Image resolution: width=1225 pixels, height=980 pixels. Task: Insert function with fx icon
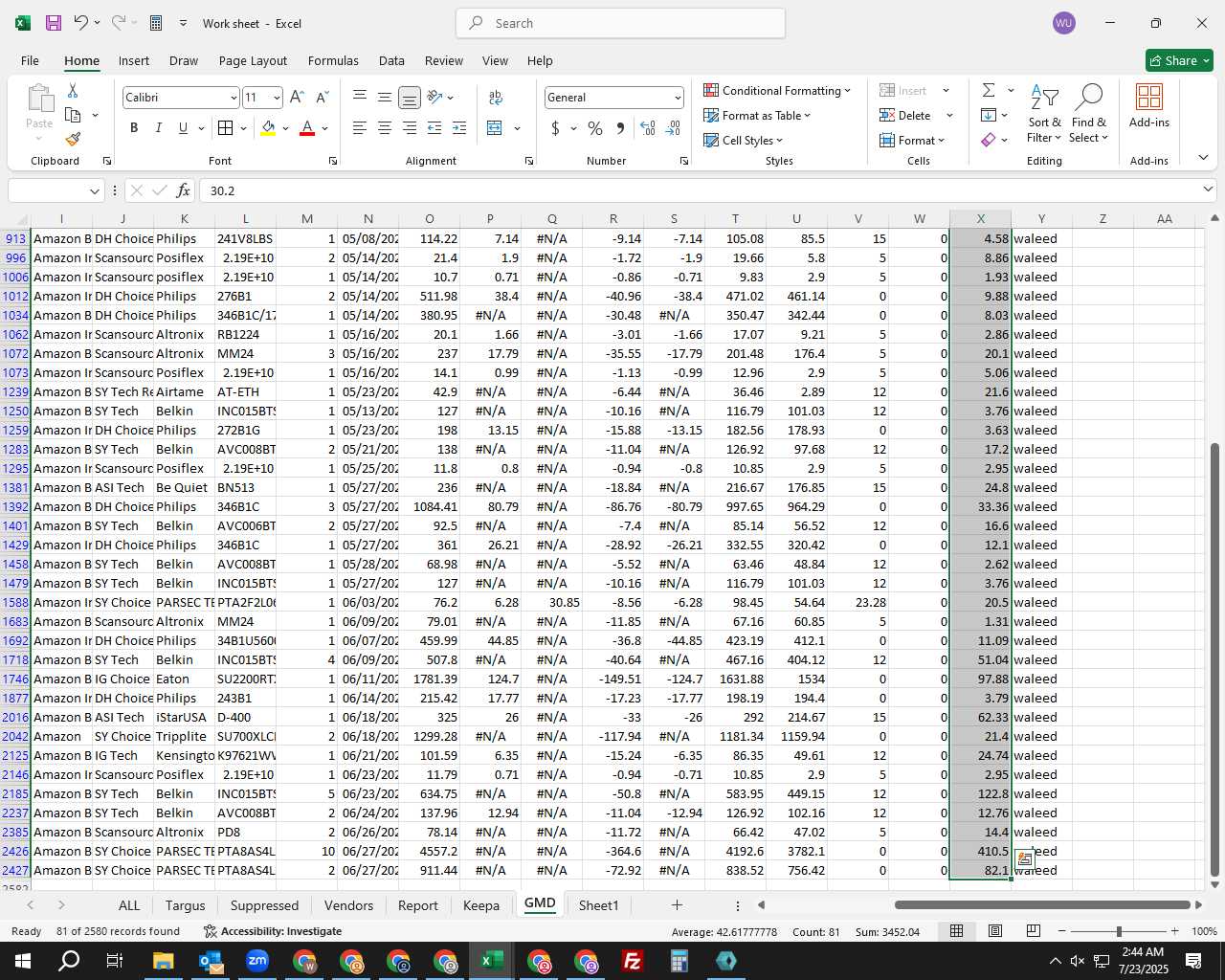[184, 190]
